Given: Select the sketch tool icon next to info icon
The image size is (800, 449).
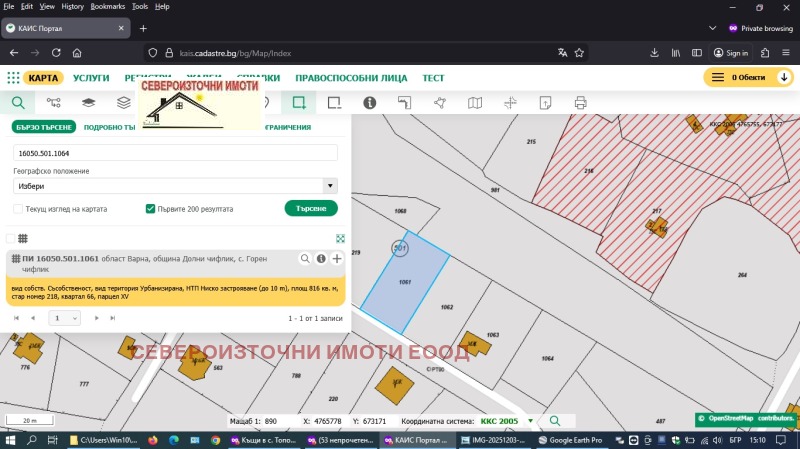Looking at the screenshot, I should pos(404,103).
